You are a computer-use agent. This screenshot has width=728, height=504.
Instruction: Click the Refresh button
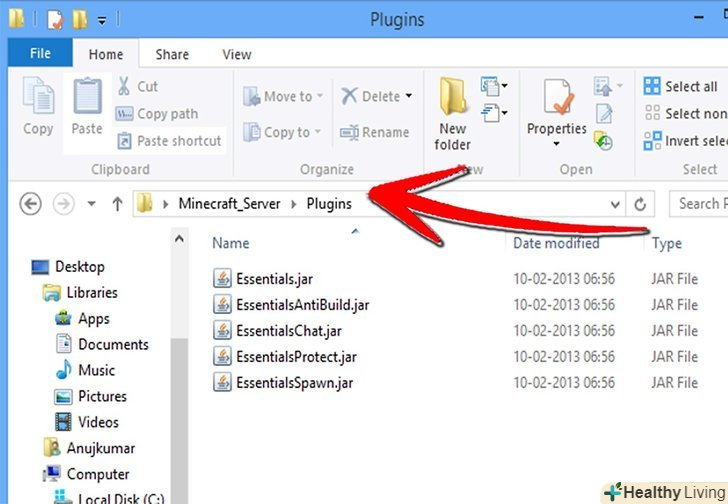coord(640,204)
